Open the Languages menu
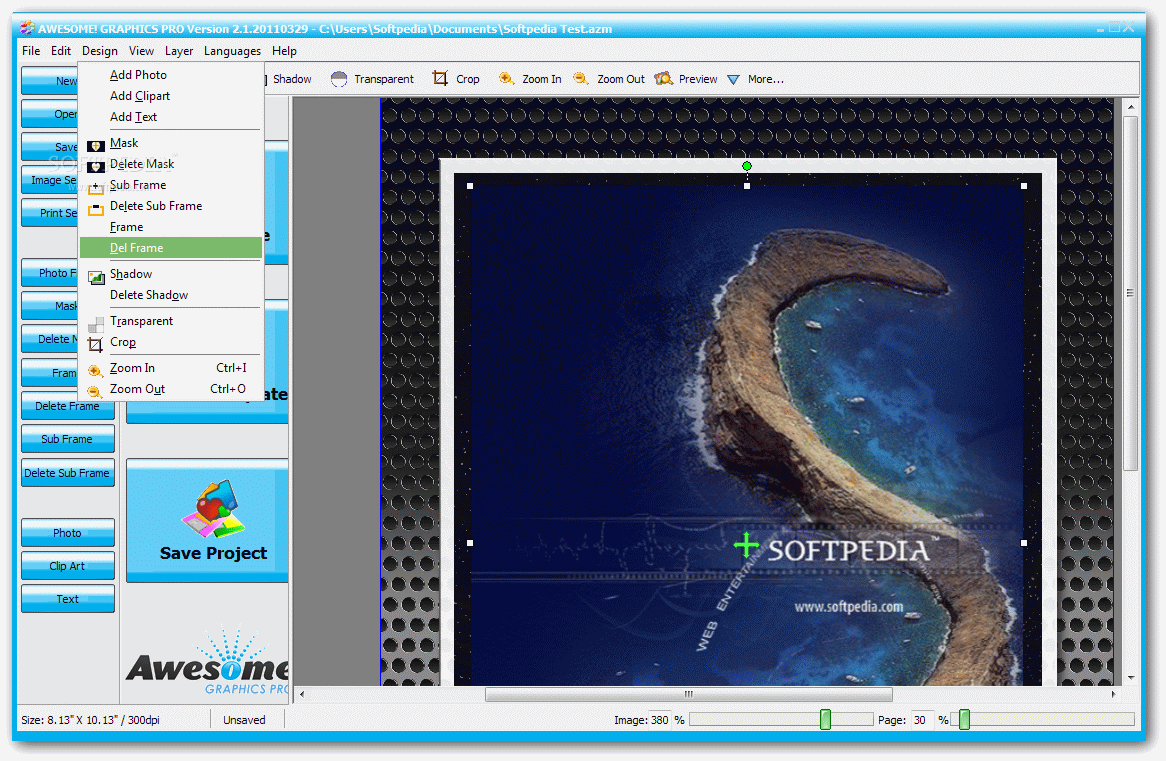1166x761 pixels. (232, 51)
